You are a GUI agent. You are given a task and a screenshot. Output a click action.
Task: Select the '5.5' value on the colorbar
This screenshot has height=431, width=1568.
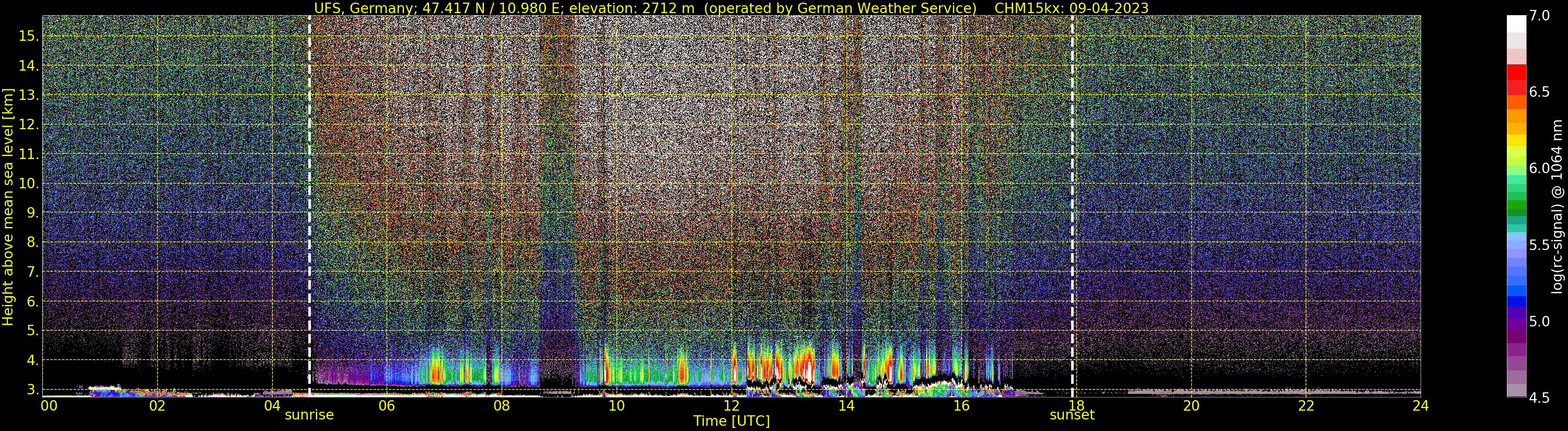click(1539, 245)
